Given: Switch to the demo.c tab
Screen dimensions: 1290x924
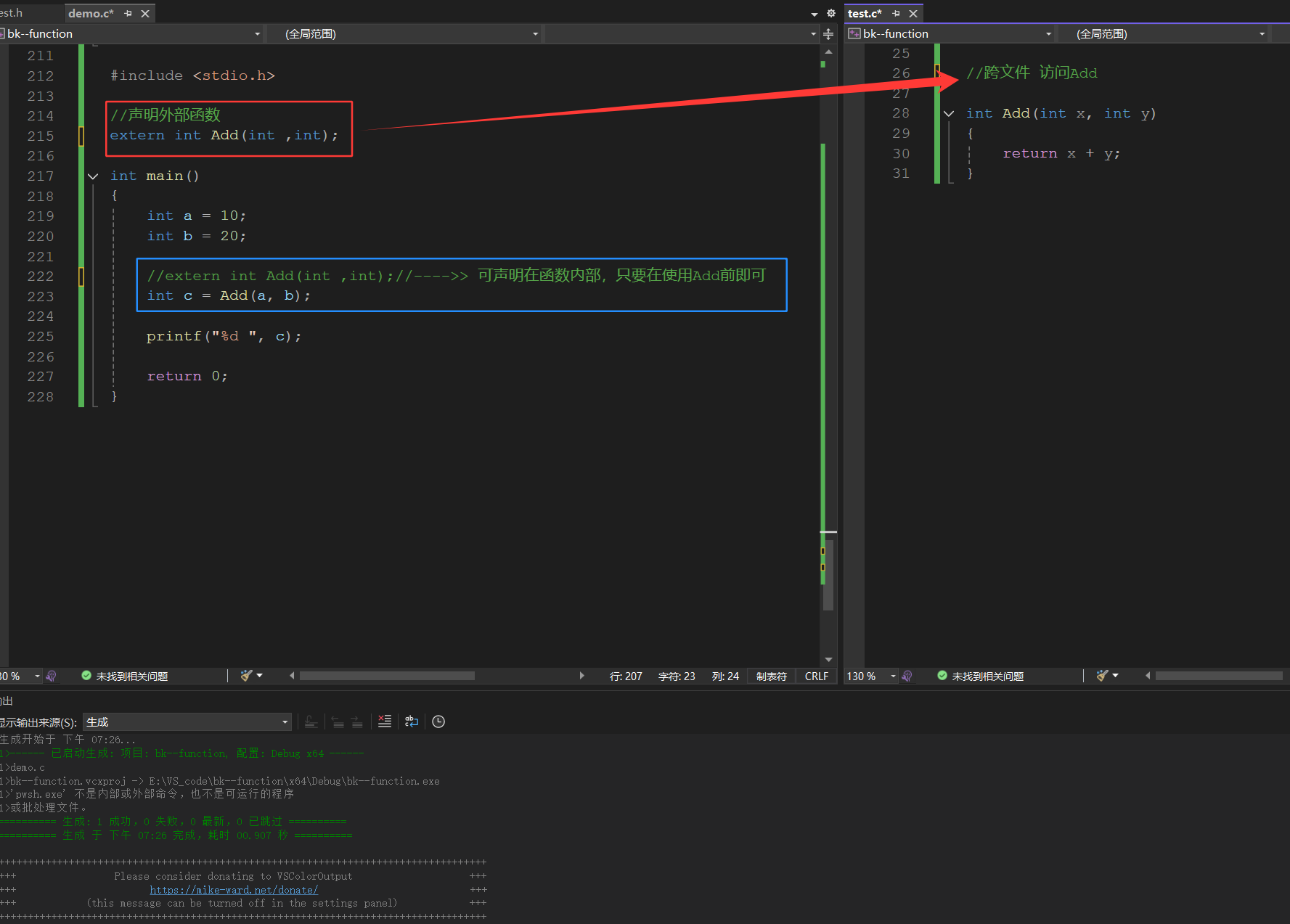Looking at the screenshot, I should click(x=91, y=14).
